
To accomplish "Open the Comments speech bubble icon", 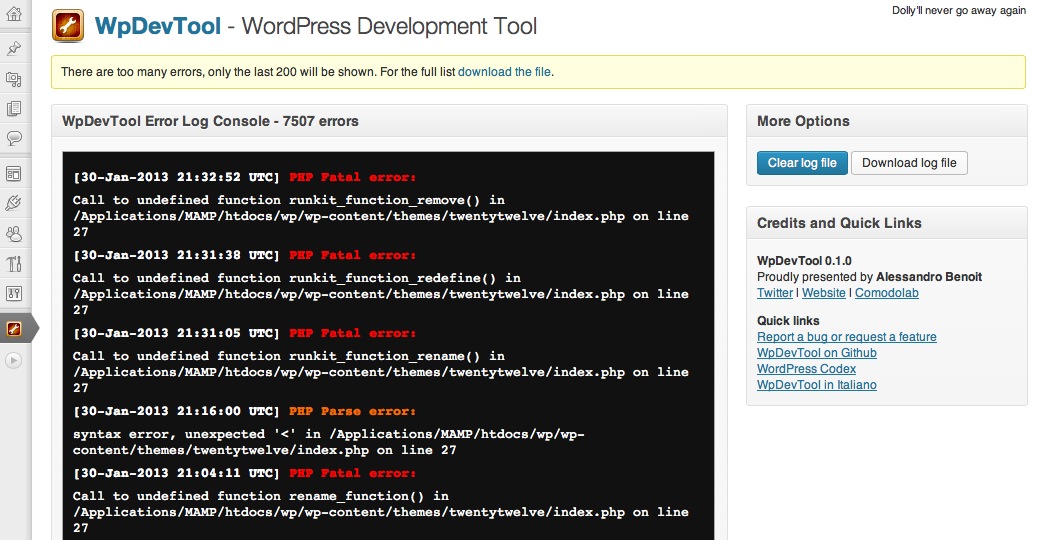I will pos(14,138).
